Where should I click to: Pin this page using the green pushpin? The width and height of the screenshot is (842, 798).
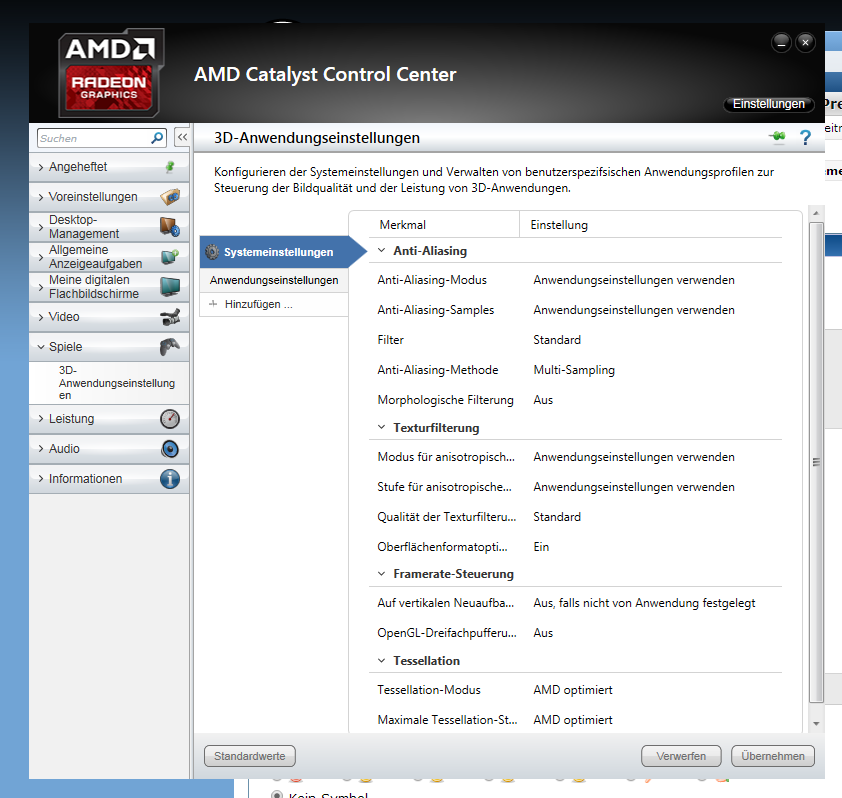click(777, 137)
